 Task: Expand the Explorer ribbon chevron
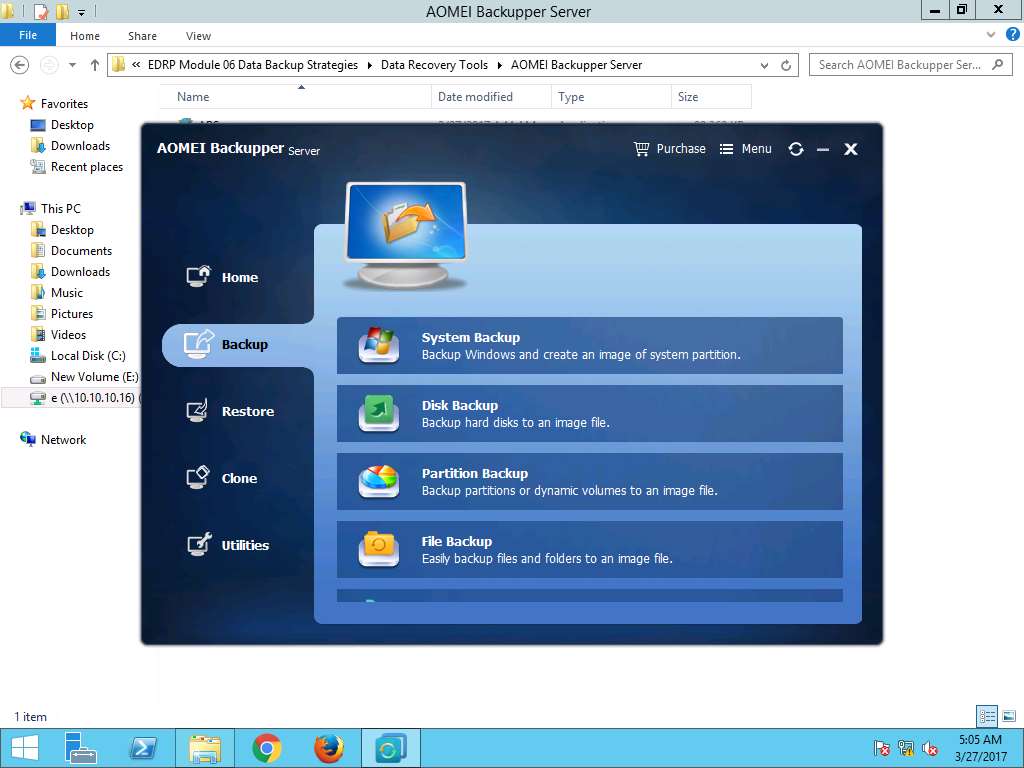(991, 35)
